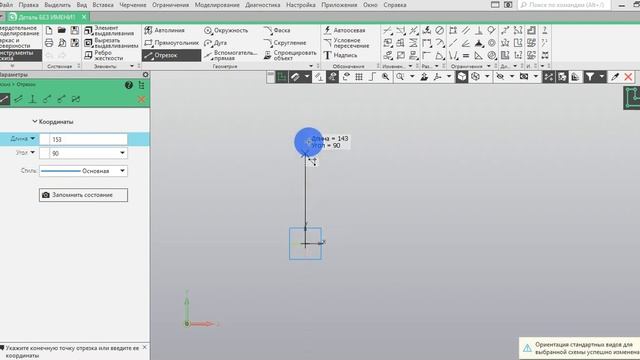Close the Деталь БЕЗ ИМЕНИ1 tab
The image size is (640, 360).
pyautogui.click(x=84, y=17)
